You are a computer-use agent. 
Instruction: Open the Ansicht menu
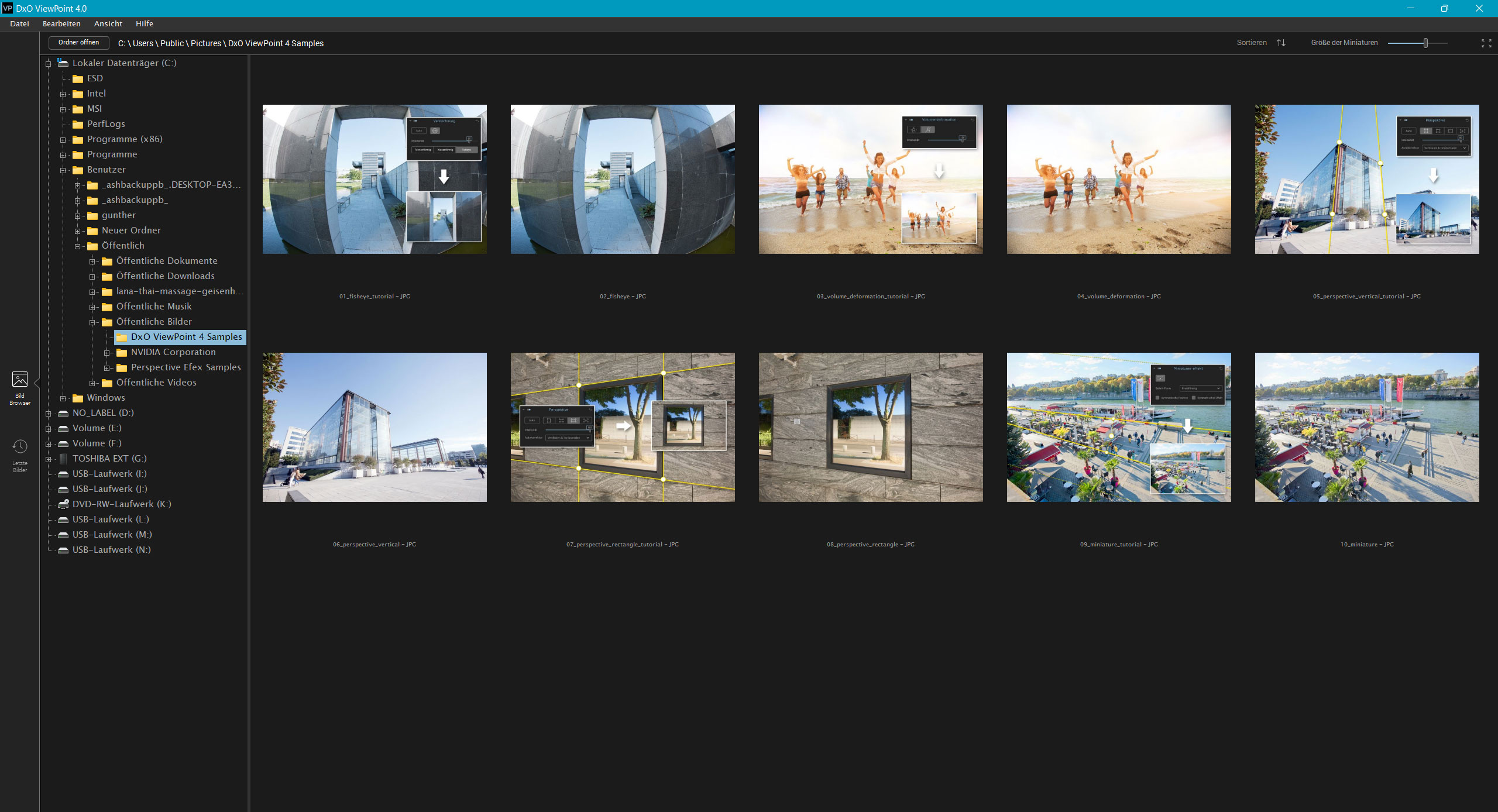(x=108, y=23)
